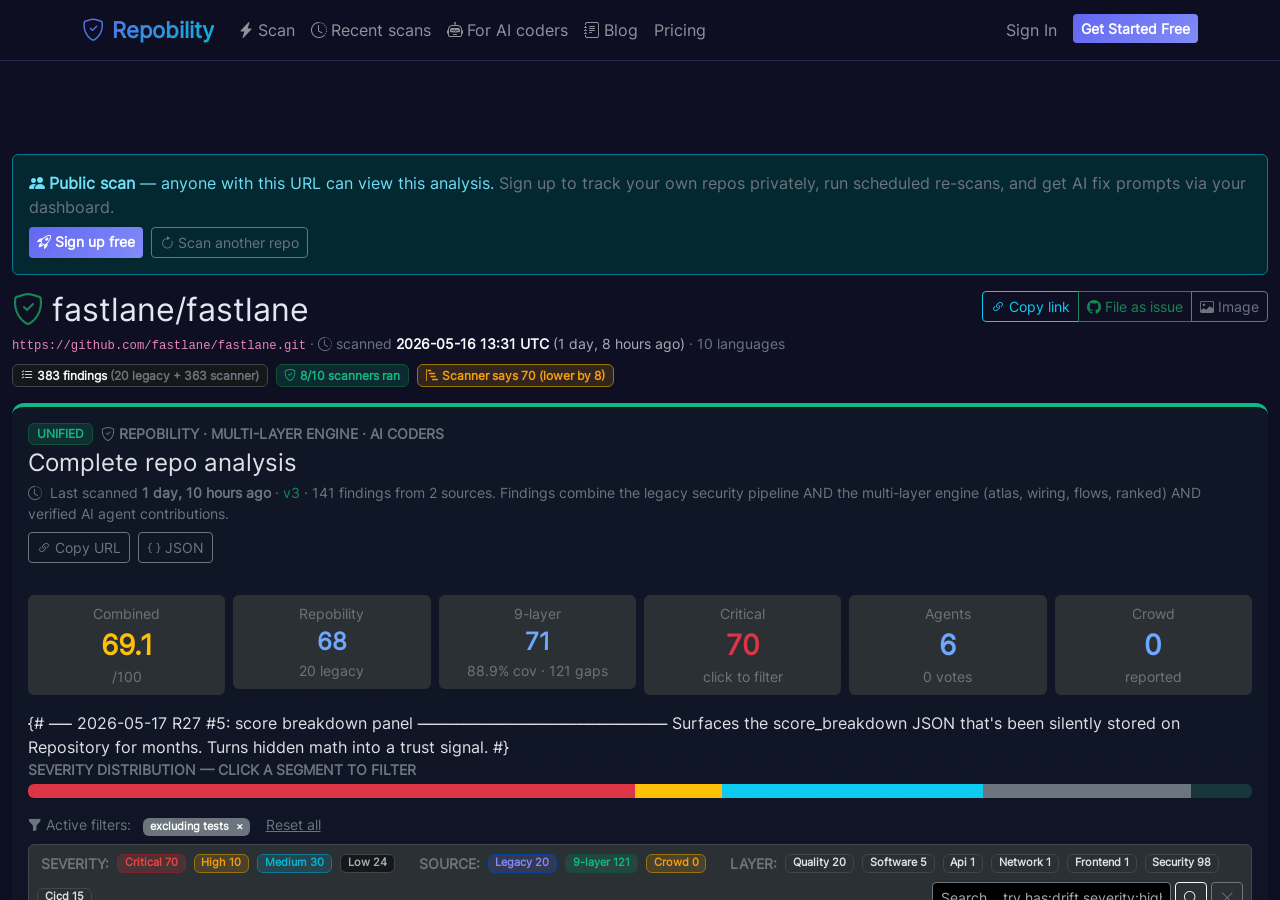Image resolution: width=1280 pixels, height=900 pixels.
Task: Click the 9-layer 71 score card
Action: tap(537, 642)
